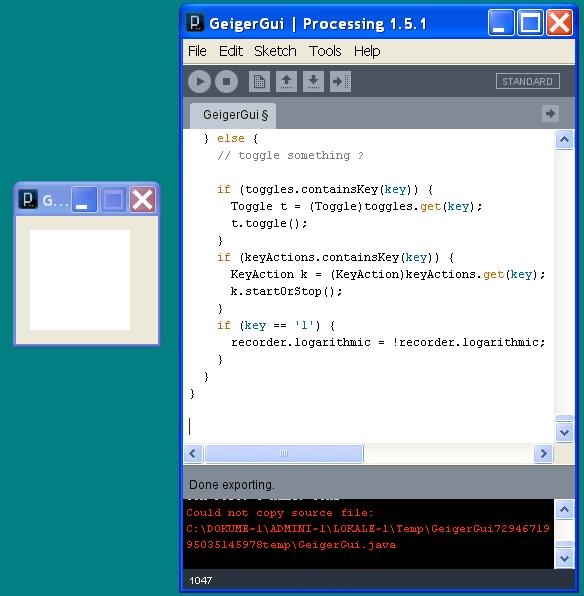Open the Edit menu

tap(230, 51)
